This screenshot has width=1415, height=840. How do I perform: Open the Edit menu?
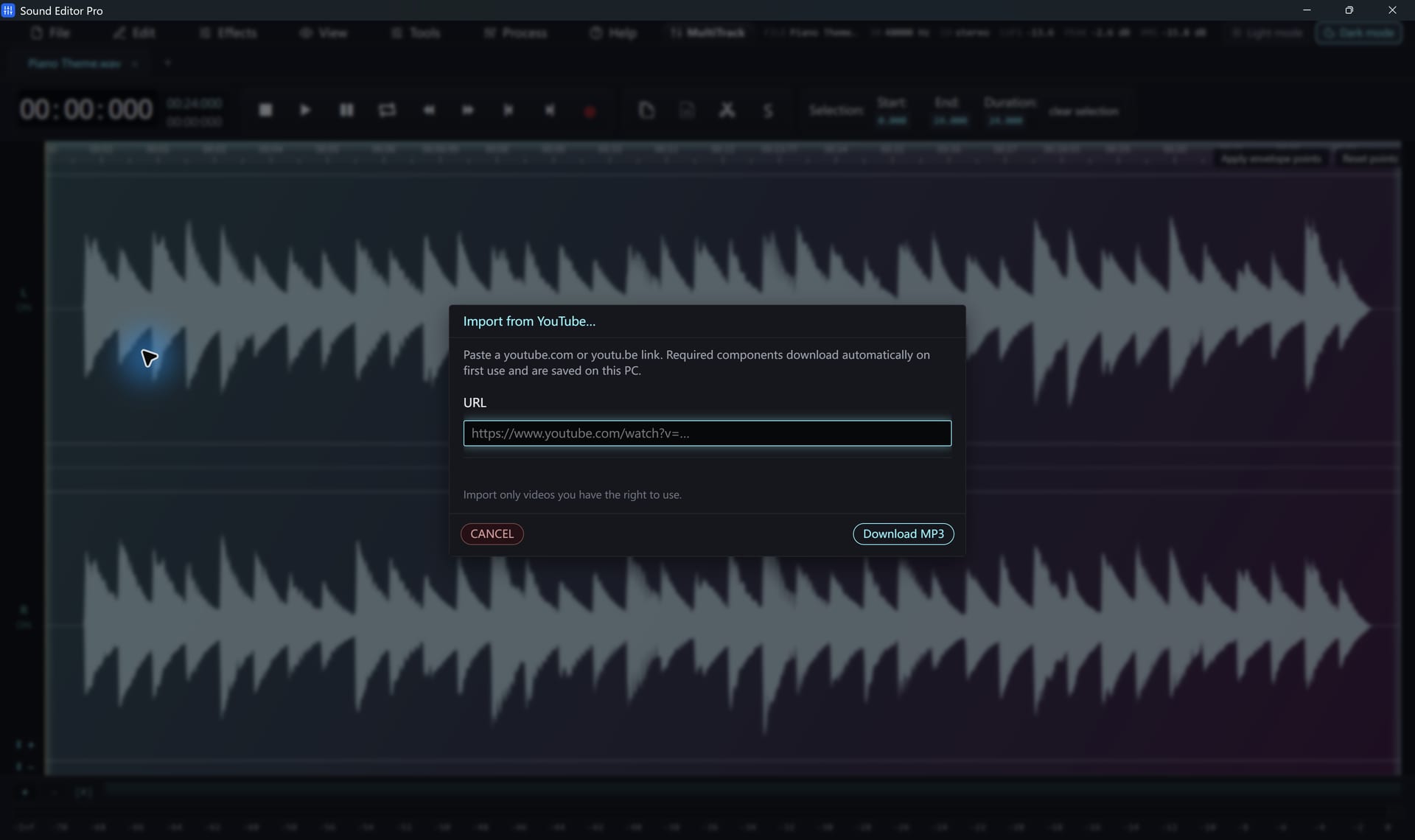(x=134, y=33)
